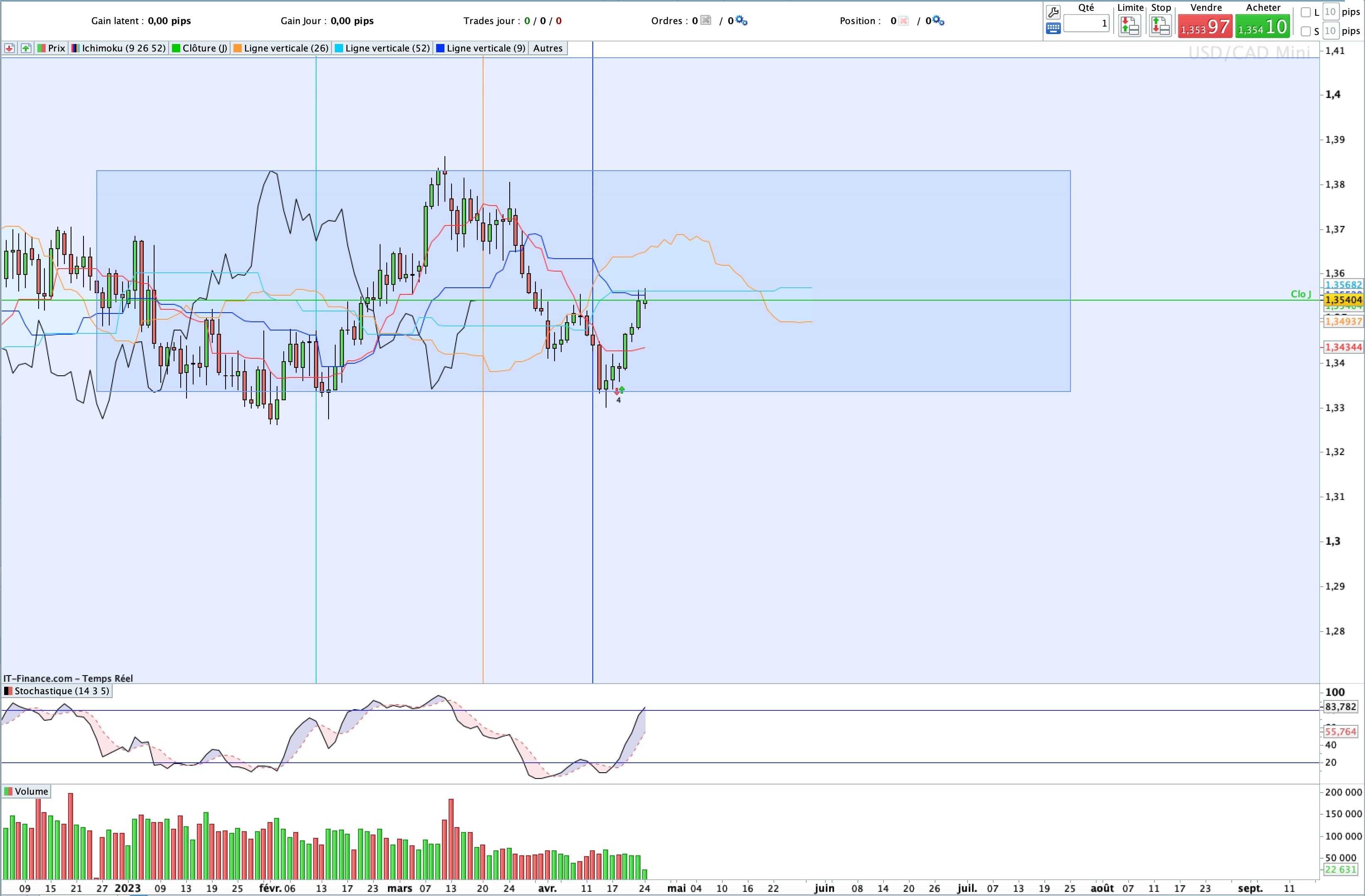Click the cancel orders X icon
This screenshot has width=1365, height=896.
point(706,21)
